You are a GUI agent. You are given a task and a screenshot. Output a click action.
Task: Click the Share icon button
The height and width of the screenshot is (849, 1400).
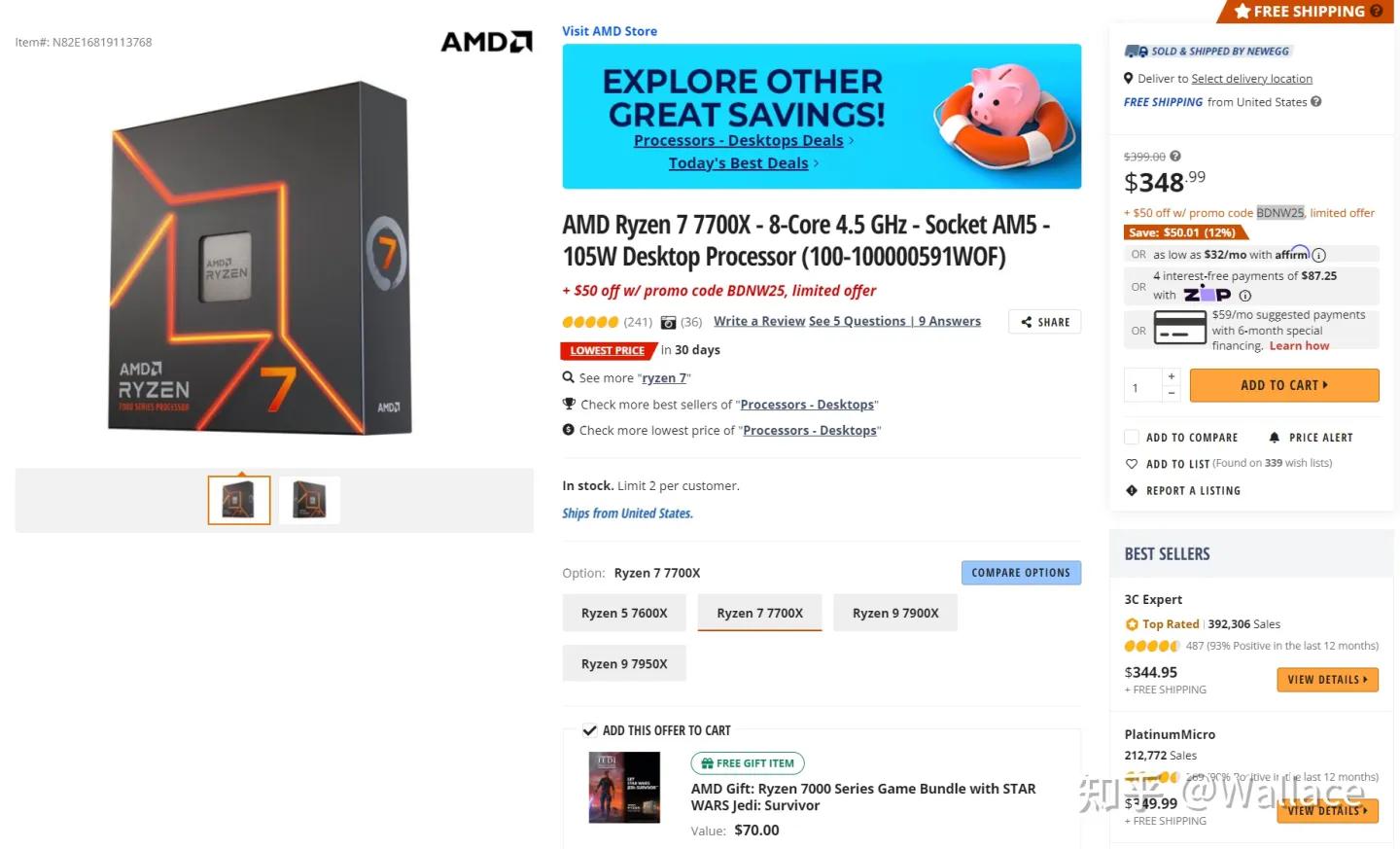click(x=1027, y=322)
